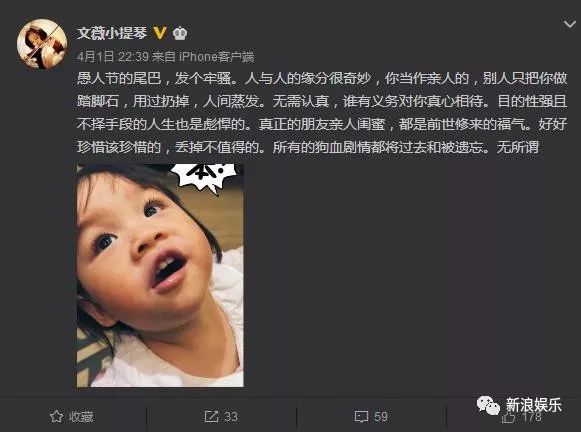The width and height of the screenshot is (581, 432).
Task: Open the 4月1日 22:39 timestamp link
Action: [x=113, y=57]
